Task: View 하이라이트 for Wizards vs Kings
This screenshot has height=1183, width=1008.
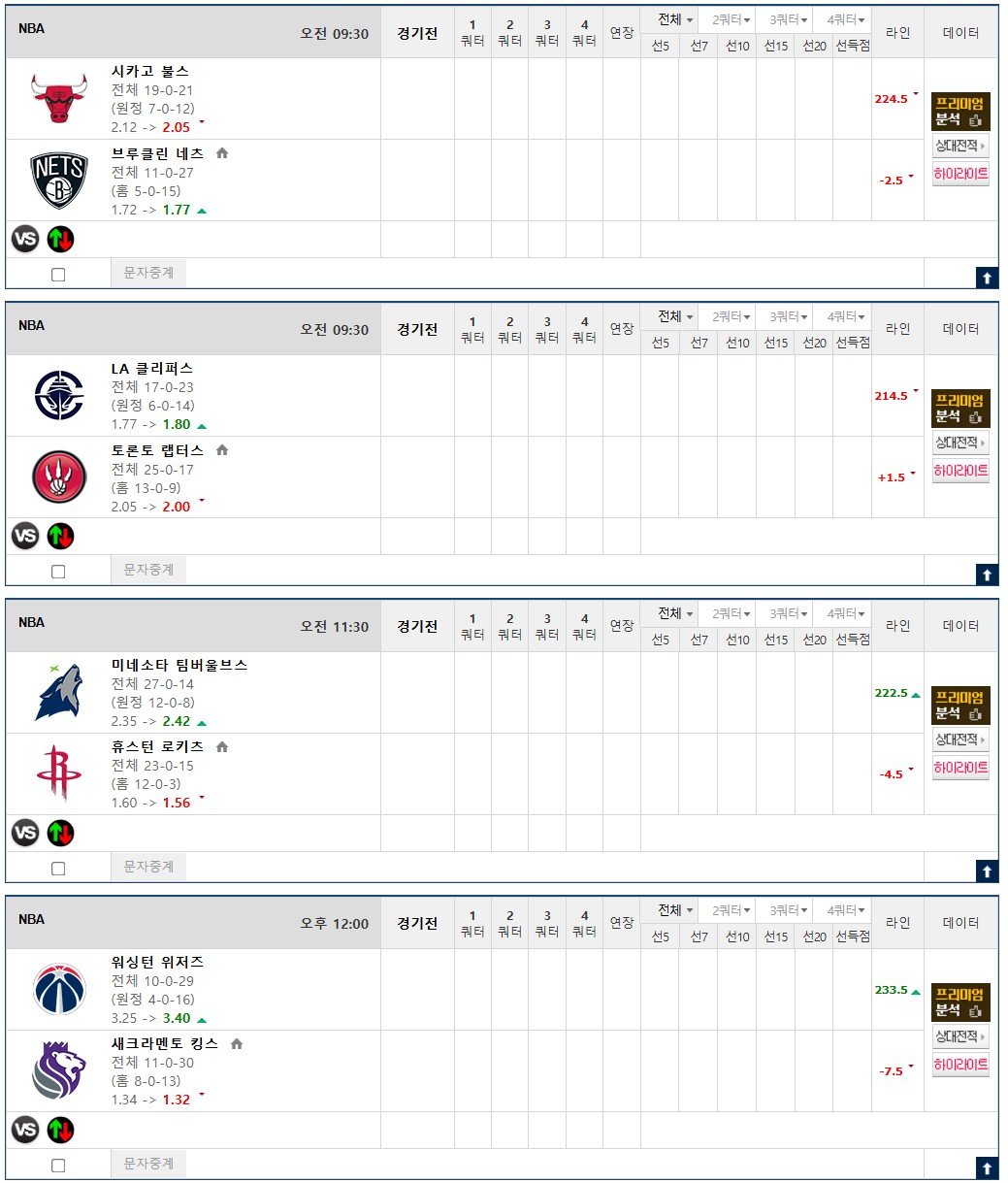Action: pyautogui.click(x=960, y=1066)
